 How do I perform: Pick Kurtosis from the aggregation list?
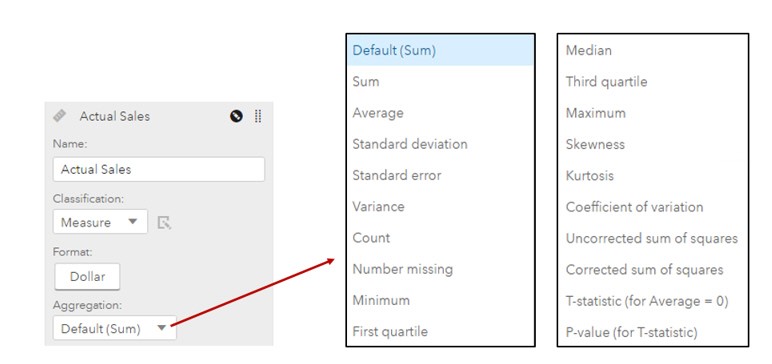pyautogui.click(x=590, y=175)
